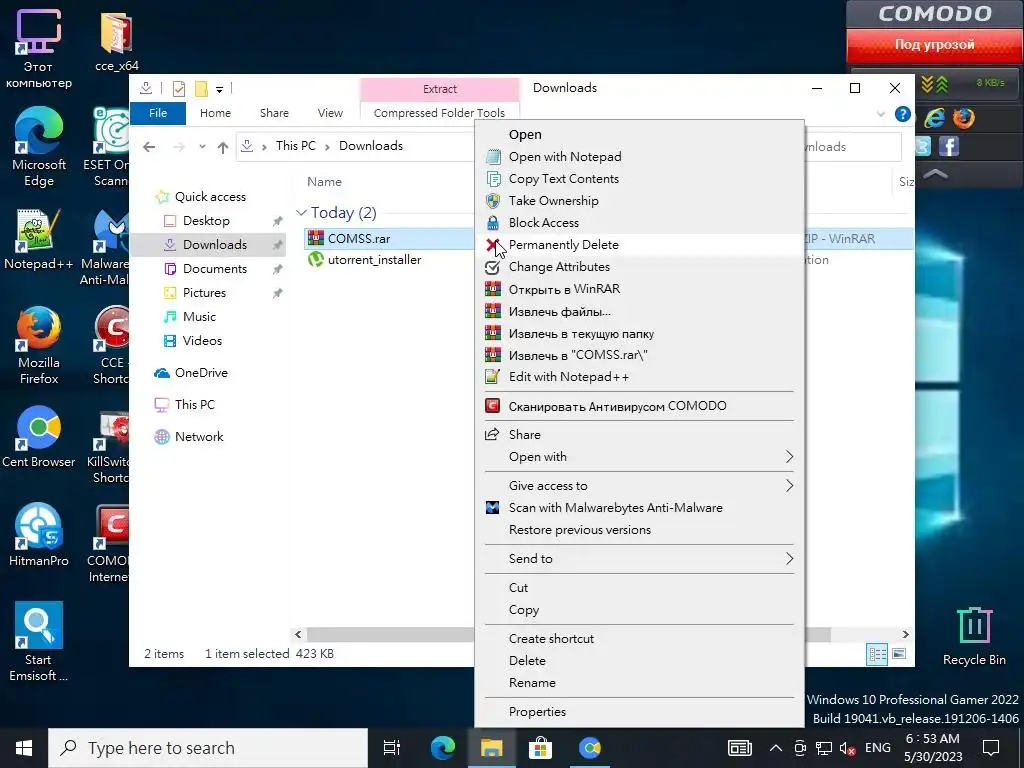Viewport: 1024px width, 768px height.
Task: Expand the Send to submenu
Action: coord(639,559)
